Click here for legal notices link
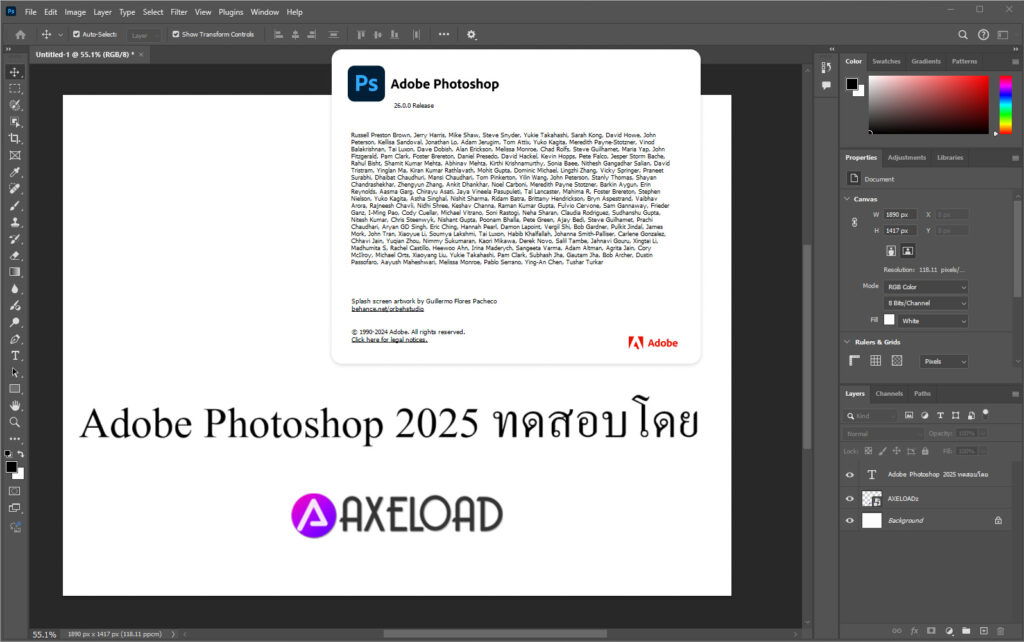The image size is (1024, 642). (x=389, y=340)
